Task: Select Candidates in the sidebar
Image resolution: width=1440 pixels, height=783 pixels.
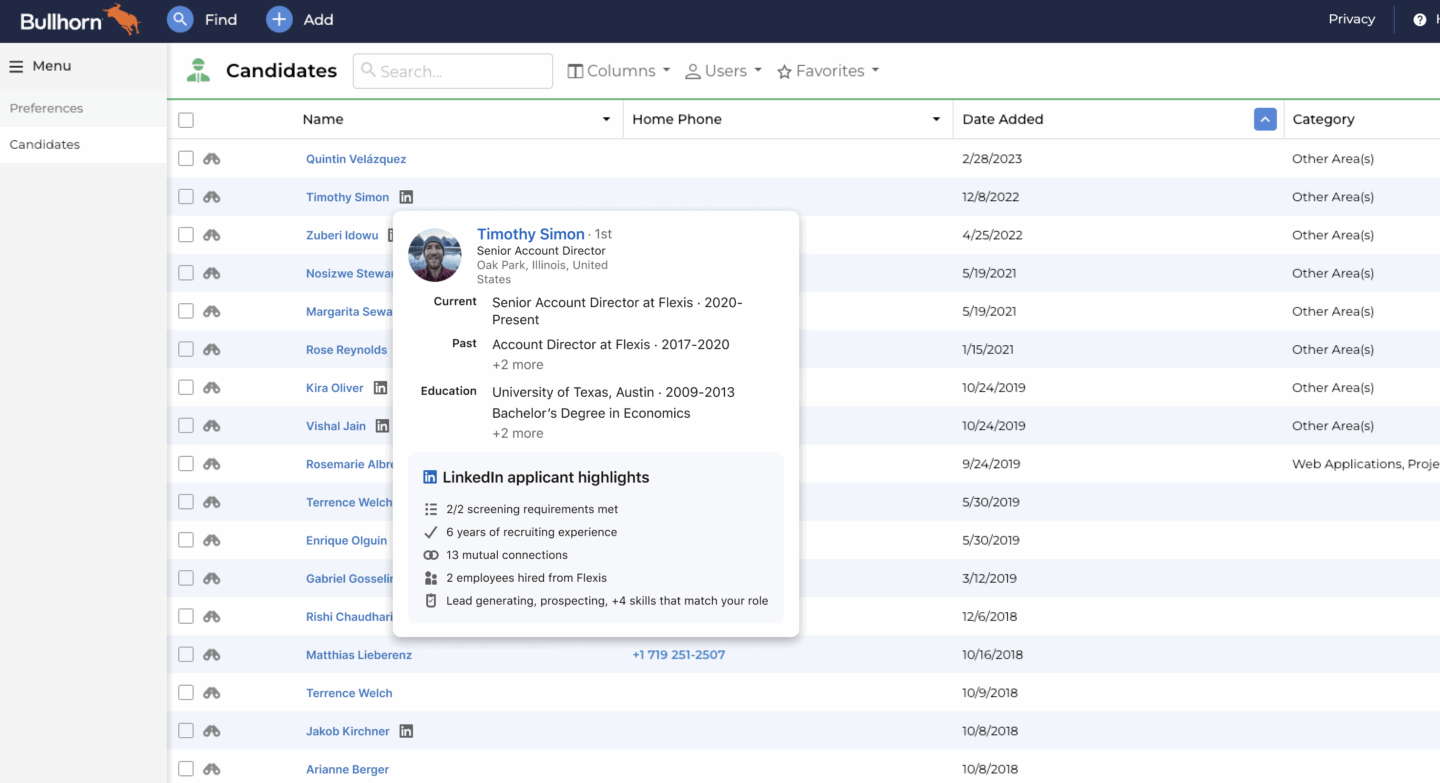Action: [83, 144]
